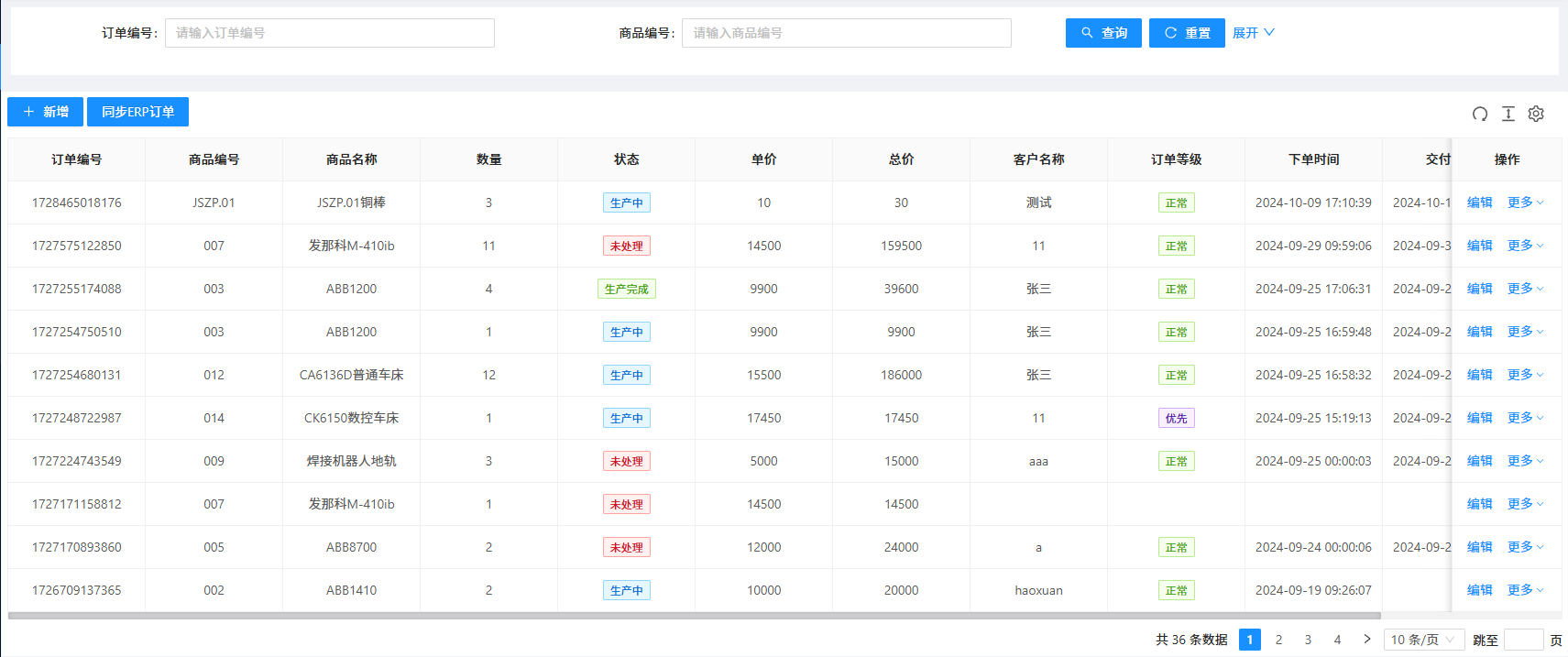
Task: Click the 优先 order level tag
Action: (x=1177, y=418)
